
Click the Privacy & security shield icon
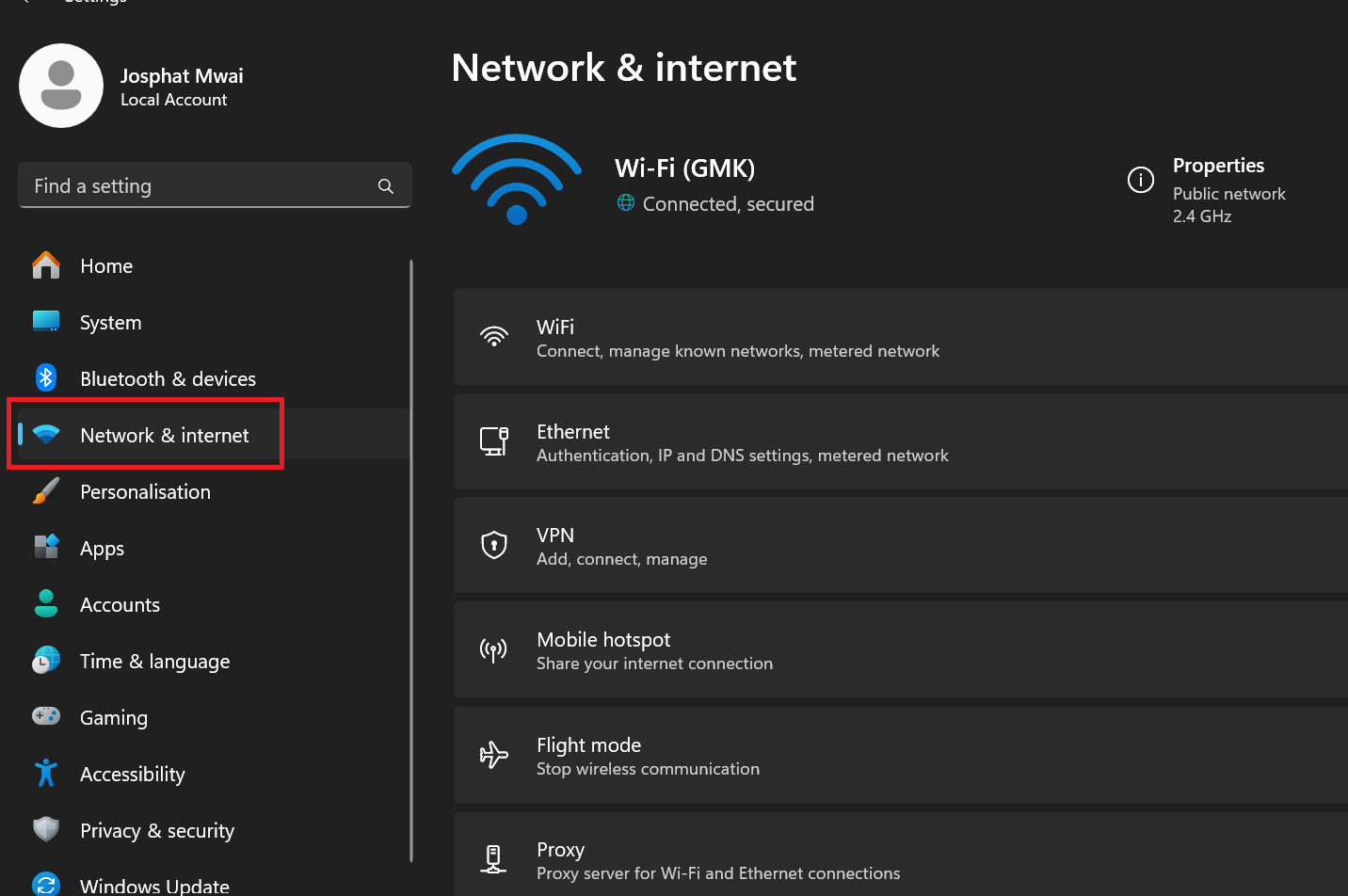click(x=46, y=829)
